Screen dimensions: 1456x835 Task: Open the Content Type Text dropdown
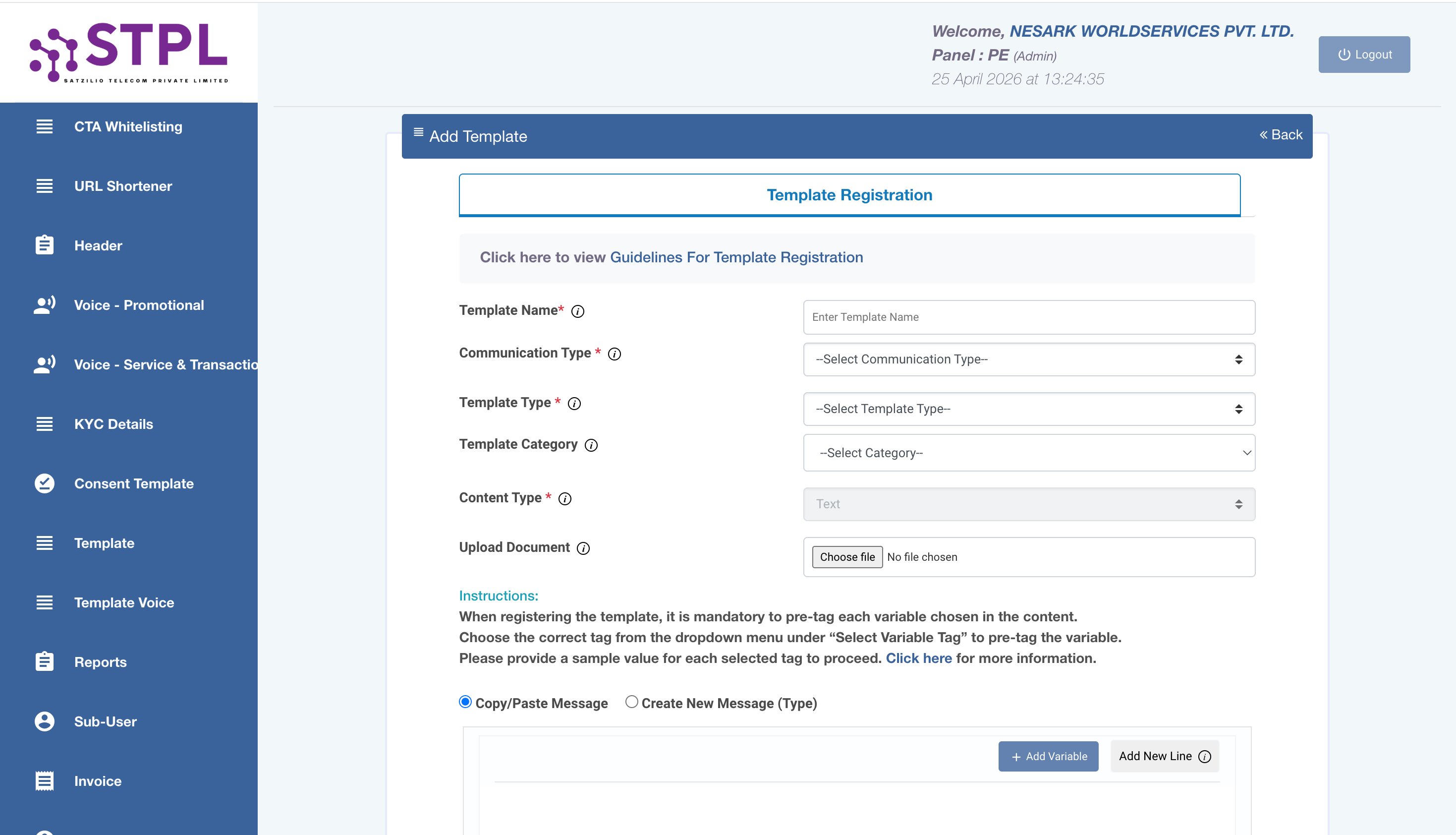pyautogui.click(x=1029, y=504)
